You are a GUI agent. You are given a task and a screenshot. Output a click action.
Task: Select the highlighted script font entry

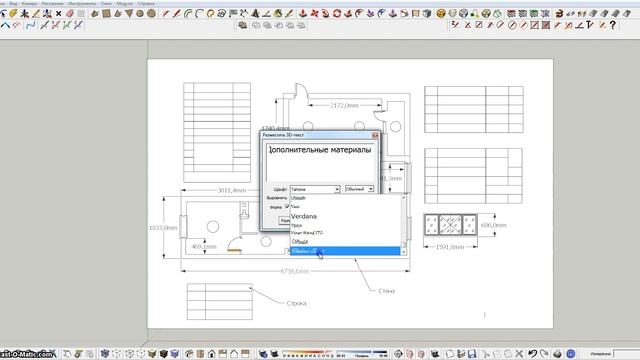[x=345, y=251]
